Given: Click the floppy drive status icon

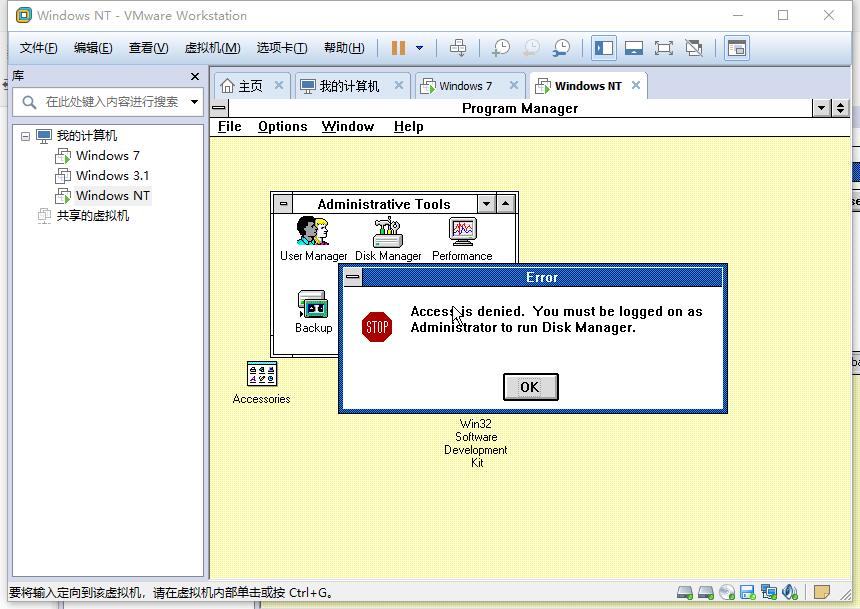Looking at the screenshot, I should (x=748, y=593).
